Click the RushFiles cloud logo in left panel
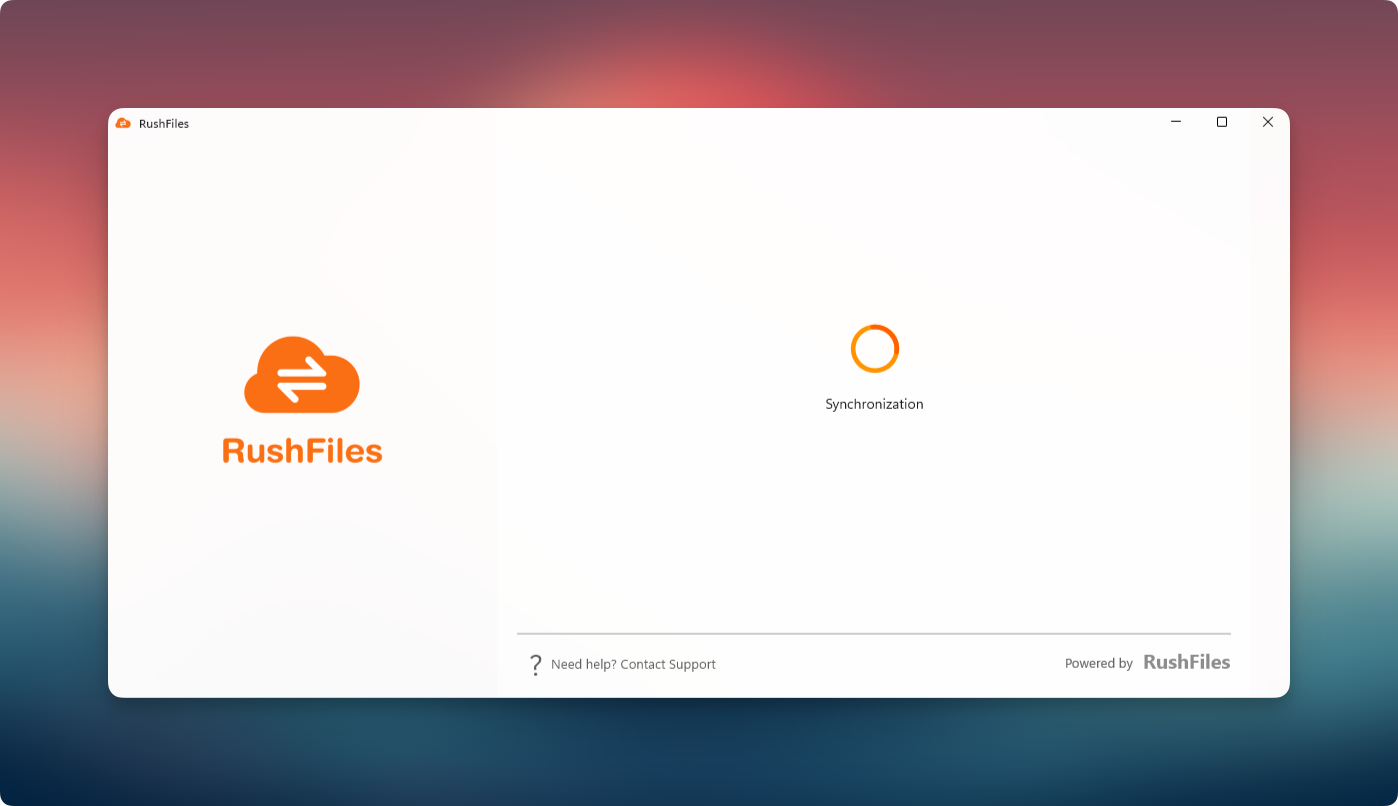This screenshot has width=1398, height=806. pos(302,375)
